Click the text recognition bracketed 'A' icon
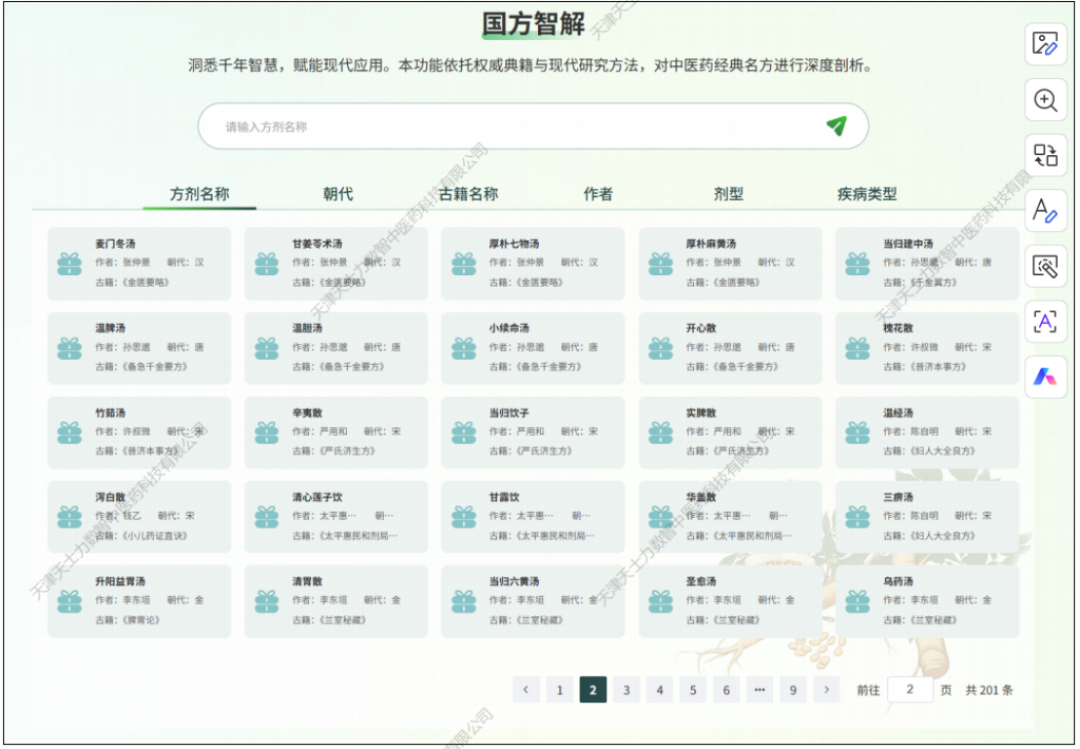This screenshot has height=749, width=1080. point(1045,322)
